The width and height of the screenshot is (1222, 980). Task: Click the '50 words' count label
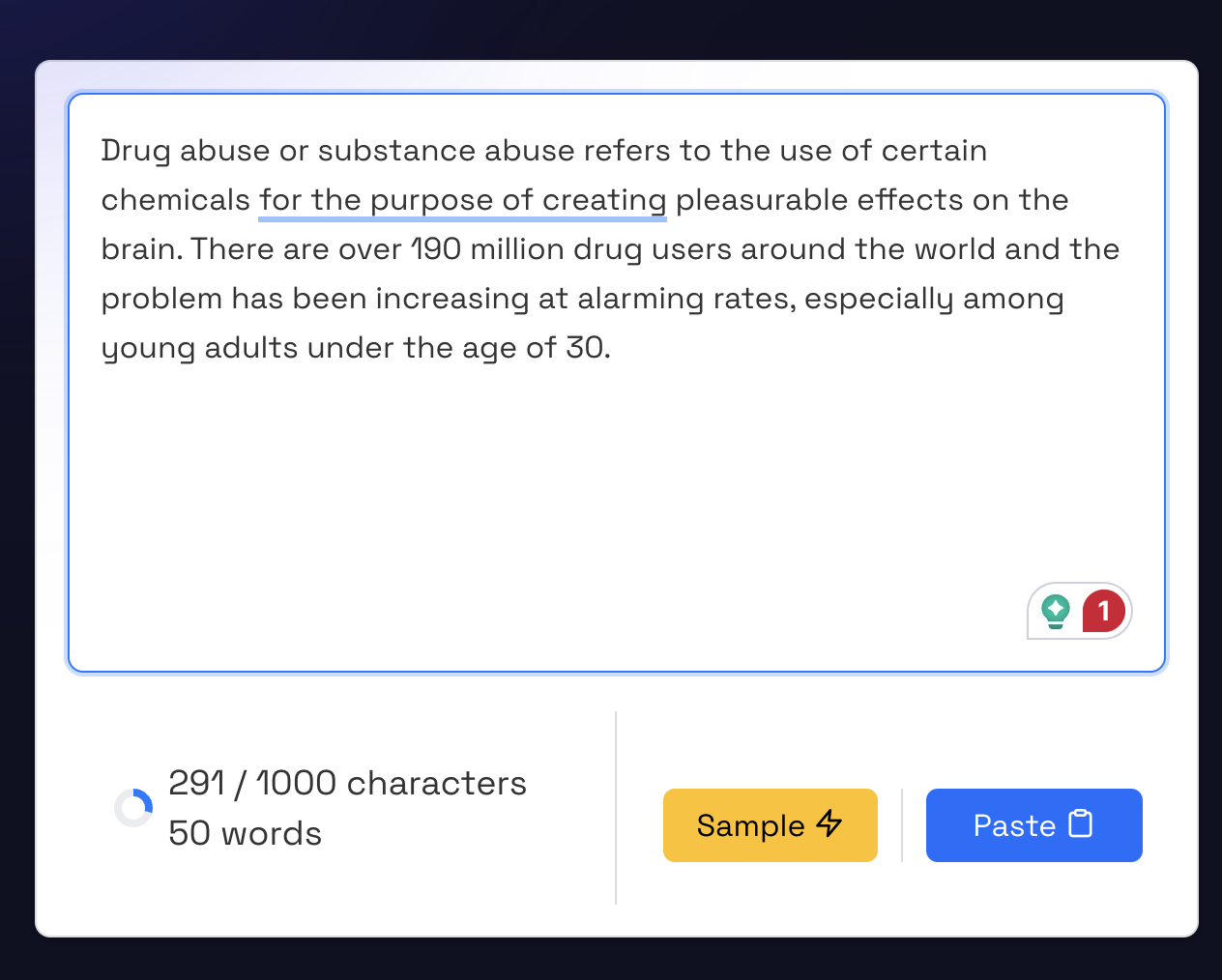245,833
